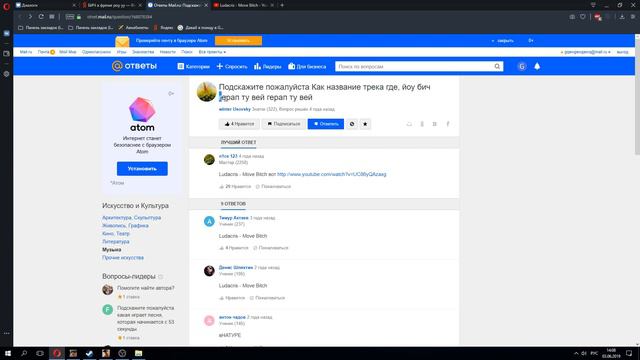Viewport: 640px width, 360px height.
Task: Share the question via Facebook icon
Action: click(448, 124)
